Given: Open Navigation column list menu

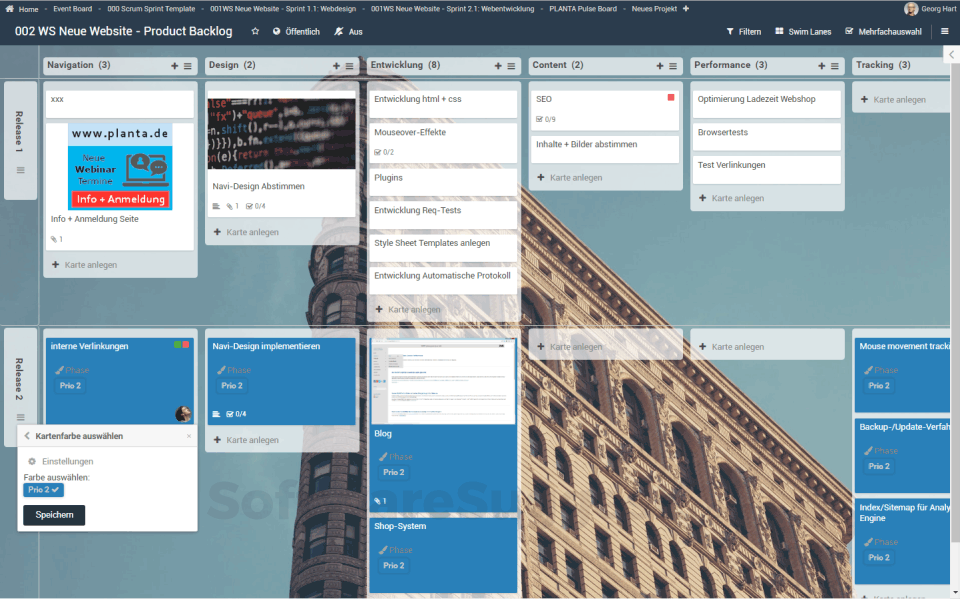Looking at the screenshot, I should (x=188, y=66).
